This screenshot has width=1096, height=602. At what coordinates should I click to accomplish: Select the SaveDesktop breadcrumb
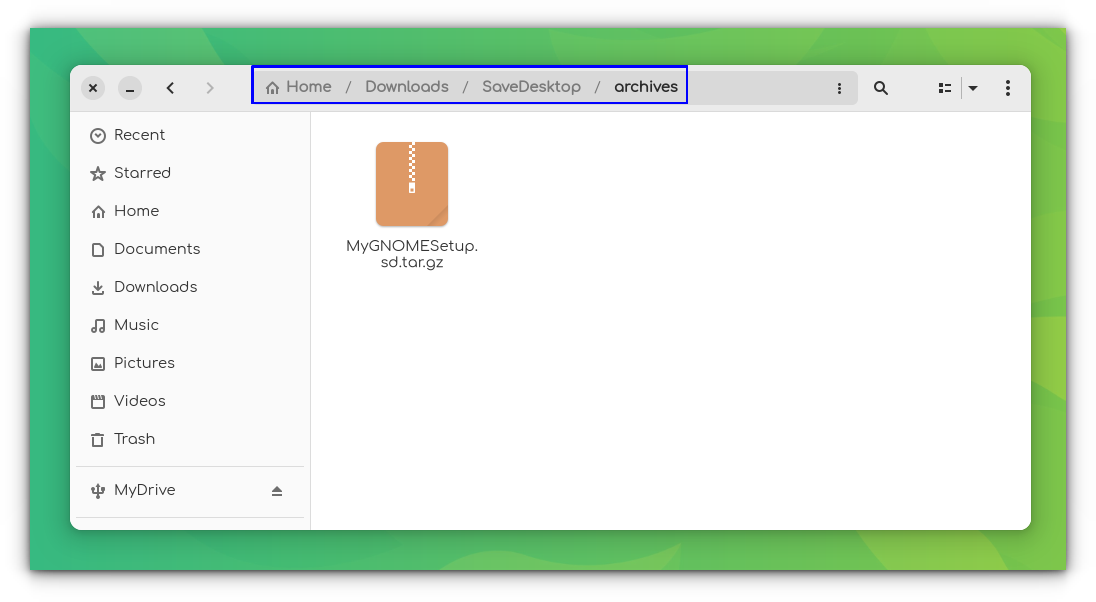point(532,87)
